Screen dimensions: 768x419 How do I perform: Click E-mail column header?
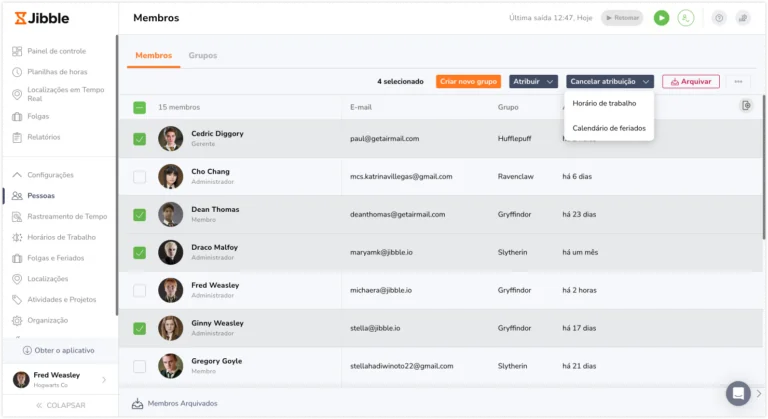[x=360, y=107]
